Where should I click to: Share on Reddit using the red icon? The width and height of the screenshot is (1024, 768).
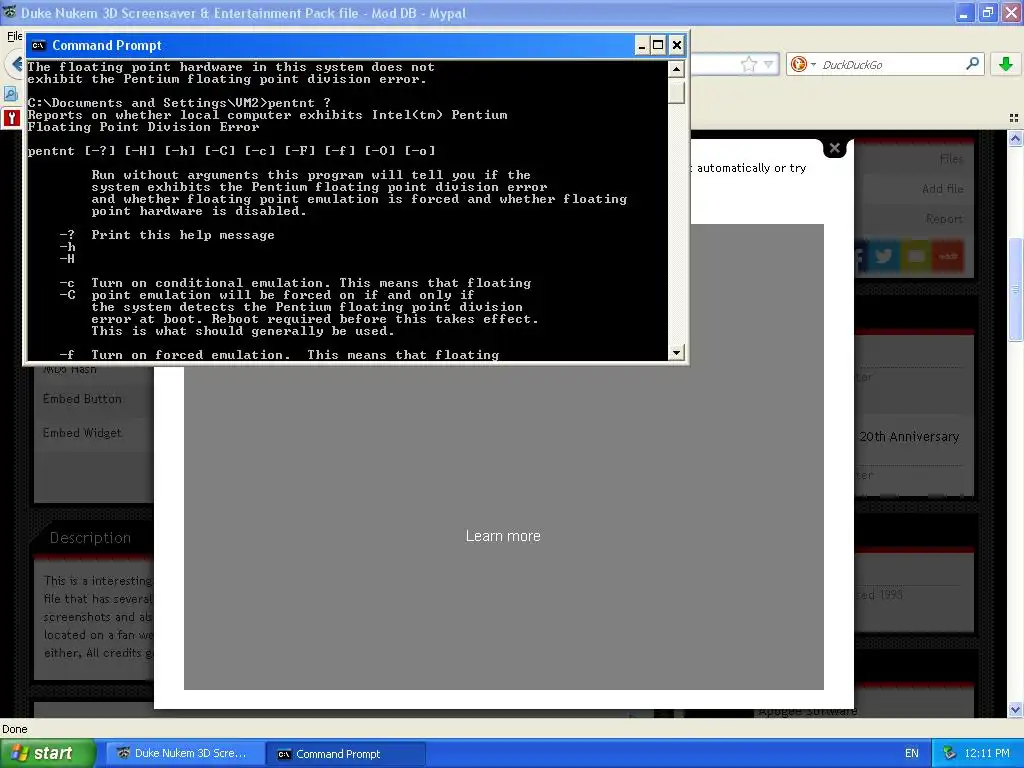[948, 257]
